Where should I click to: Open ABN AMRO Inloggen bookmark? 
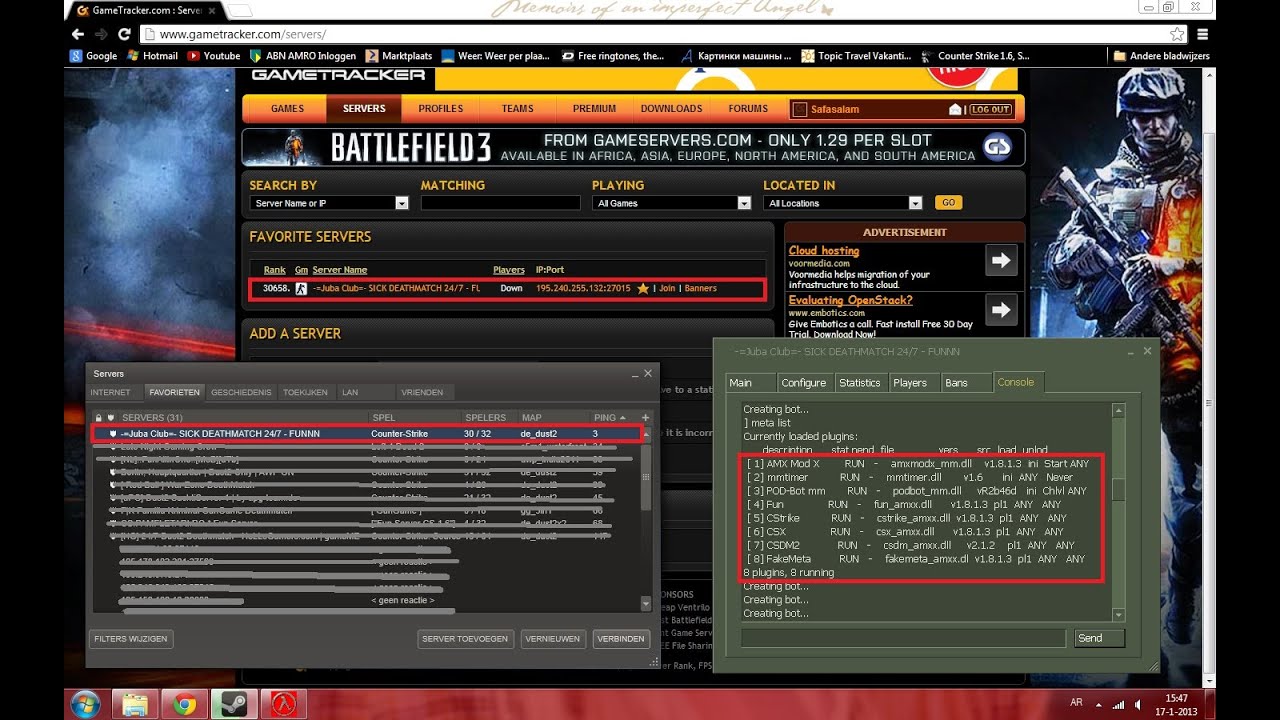click(302, 56)
